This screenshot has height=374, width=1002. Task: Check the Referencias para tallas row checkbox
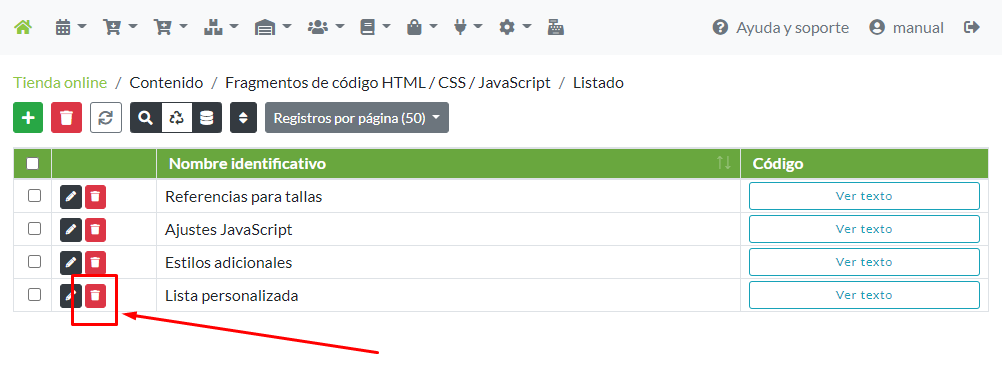pyautogui.click(x=35, y=196)
